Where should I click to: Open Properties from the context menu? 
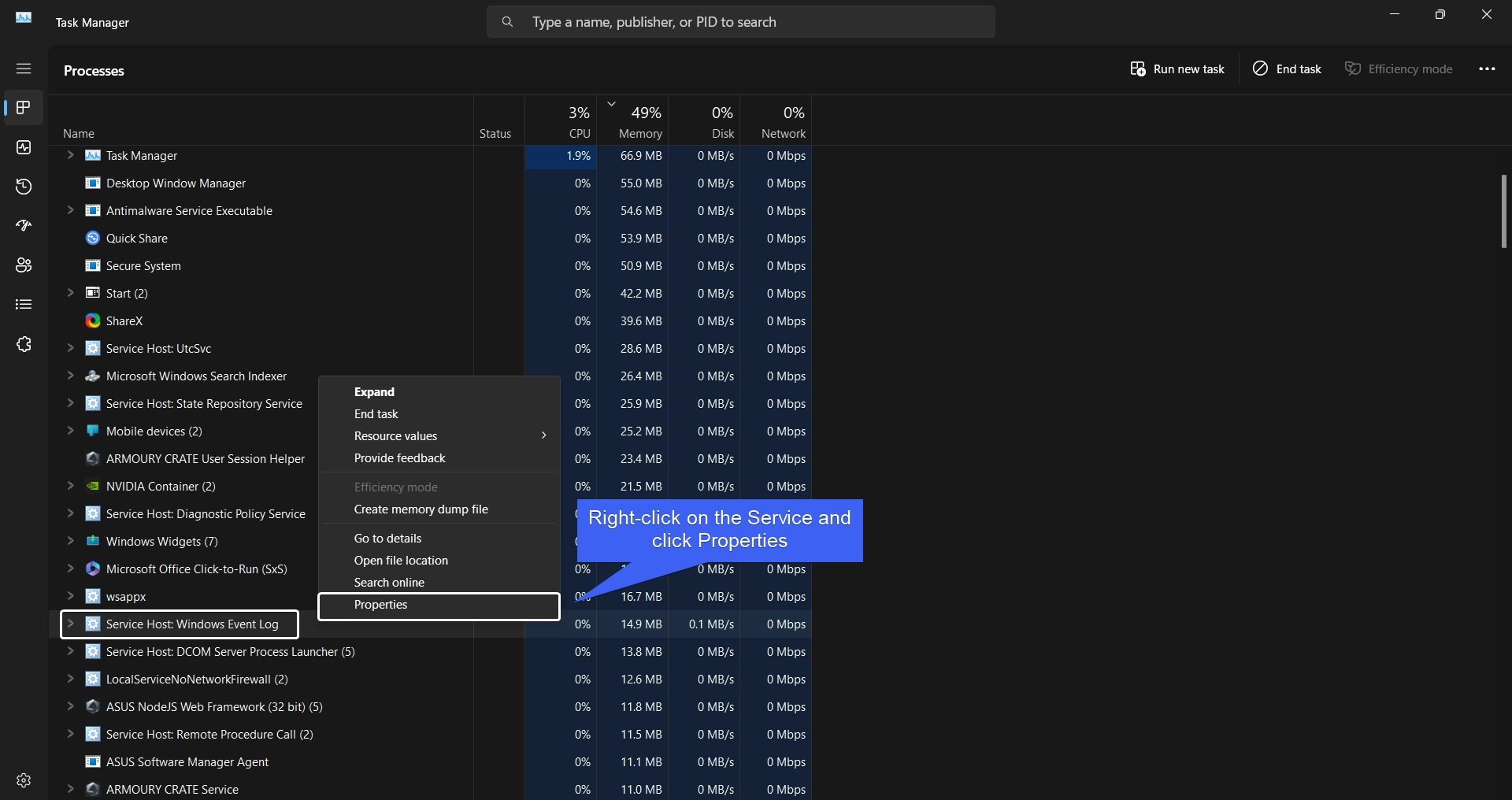pyautogui.click(x=381, y=605)
